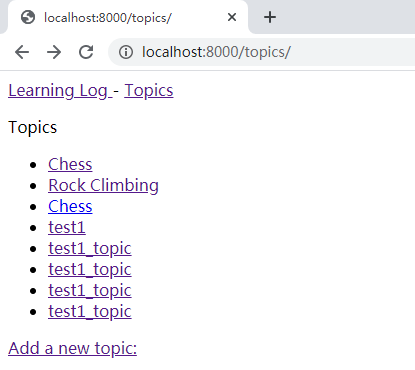The width and height of the screenshot is (415, 370).
Task: Follow the Add a new topic link
Action: point(72,348)
